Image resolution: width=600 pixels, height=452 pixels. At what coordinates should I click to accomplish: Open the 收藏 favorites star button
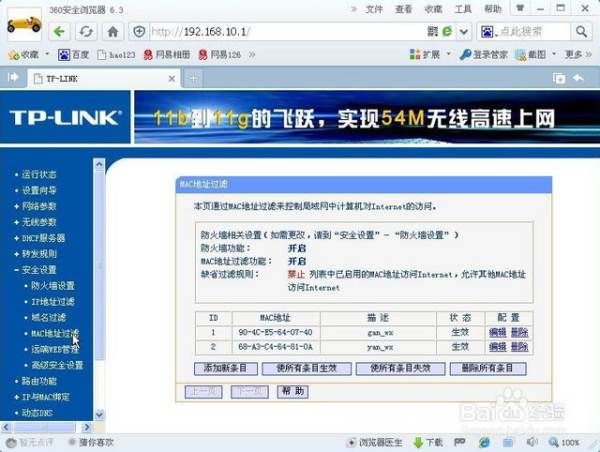click(x=24, y=55)
